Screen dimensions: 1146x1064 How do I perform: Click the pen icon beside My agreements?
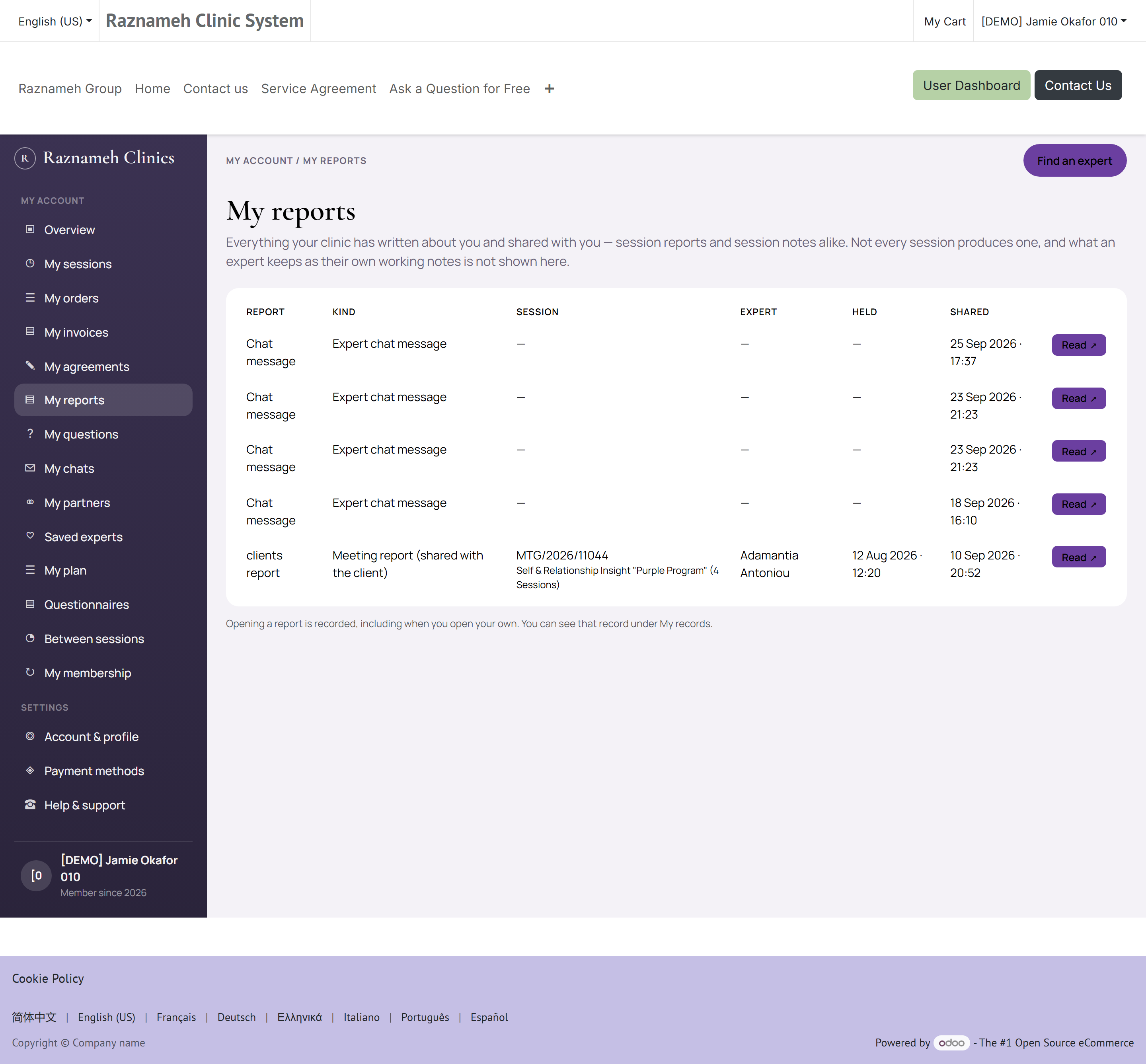[30, 366]
